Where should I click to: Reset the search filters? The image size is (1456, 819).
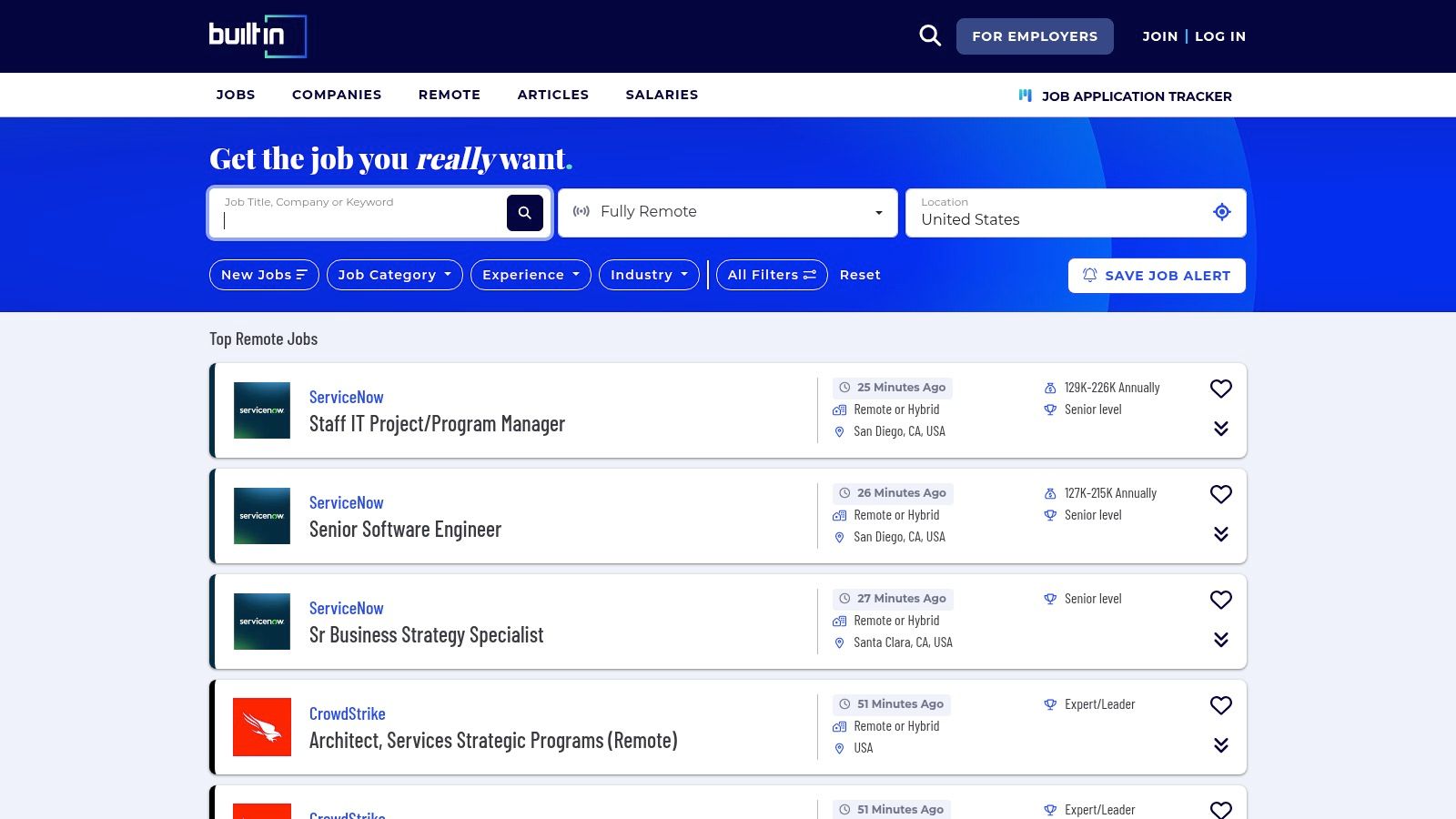[x=860, y=275]
